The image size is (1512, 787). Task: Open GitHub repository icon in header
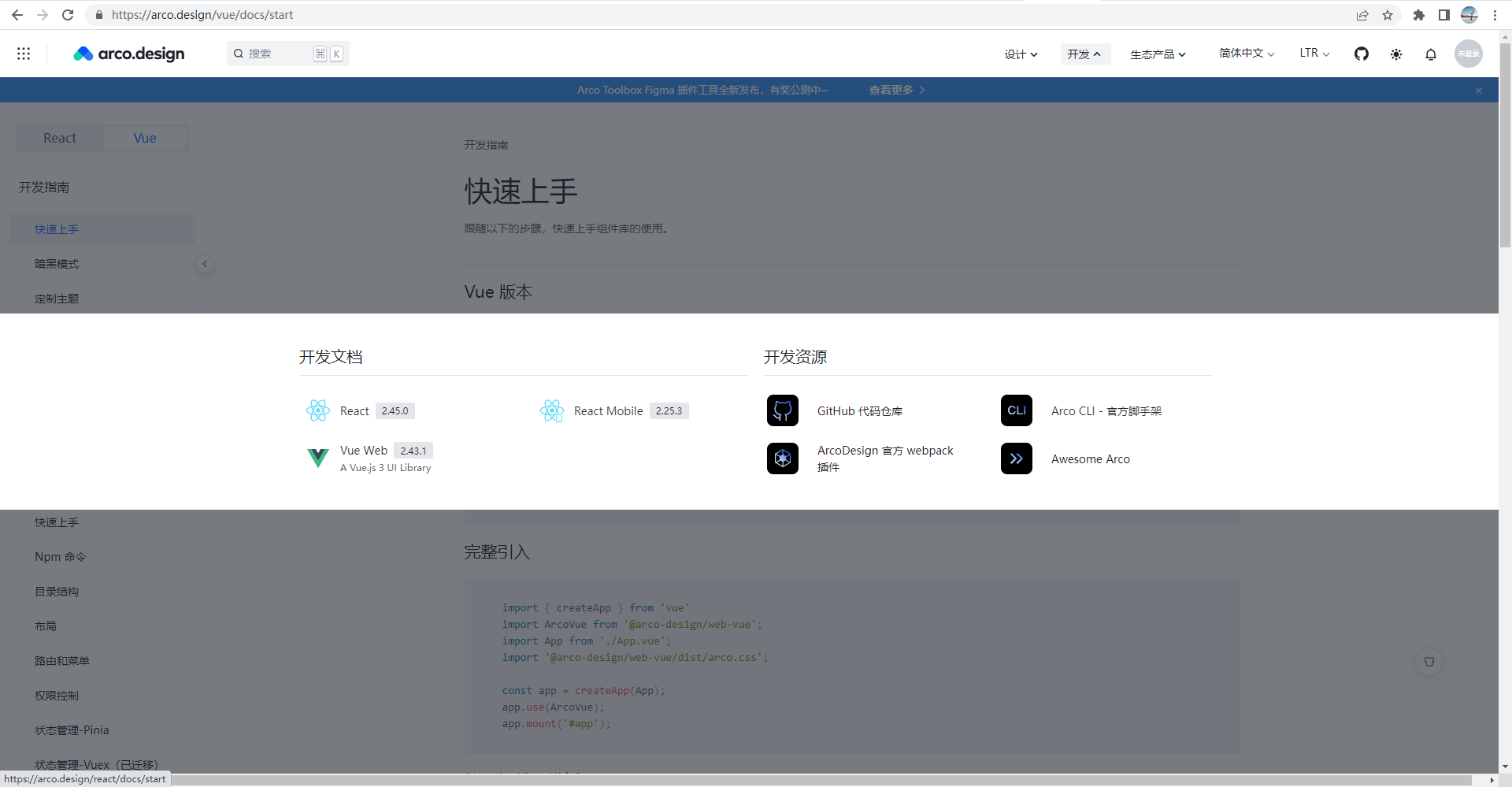1362,54
